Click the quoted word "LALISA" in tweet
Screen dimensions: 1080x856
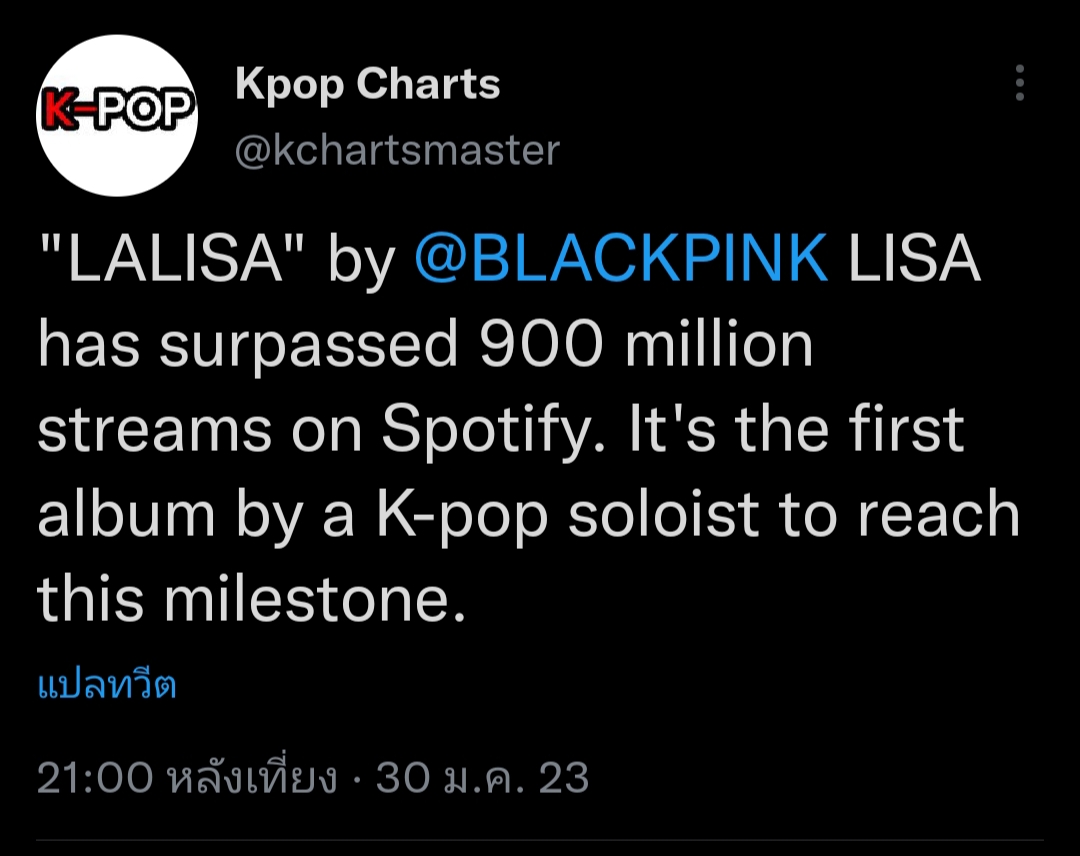[x=175, y=259]
